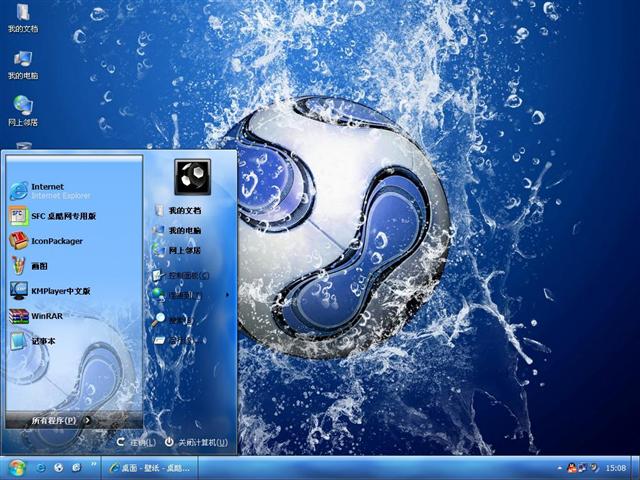Open 我的电脑 in the Start menu's right pane
Image resolution: width=640 pixels, height=480 pixels.
click(184, 231)
